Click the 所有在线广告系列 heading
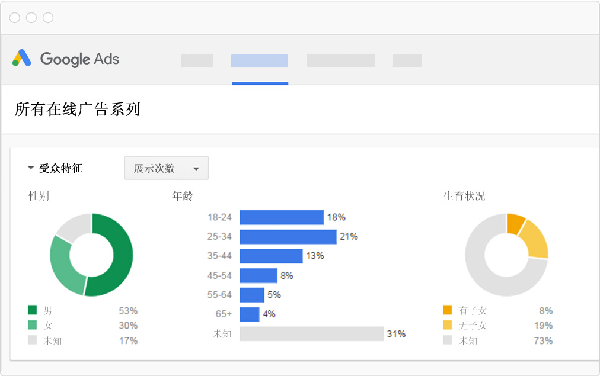Viewport: 600px width, 376px height. (x=77, y=109)
